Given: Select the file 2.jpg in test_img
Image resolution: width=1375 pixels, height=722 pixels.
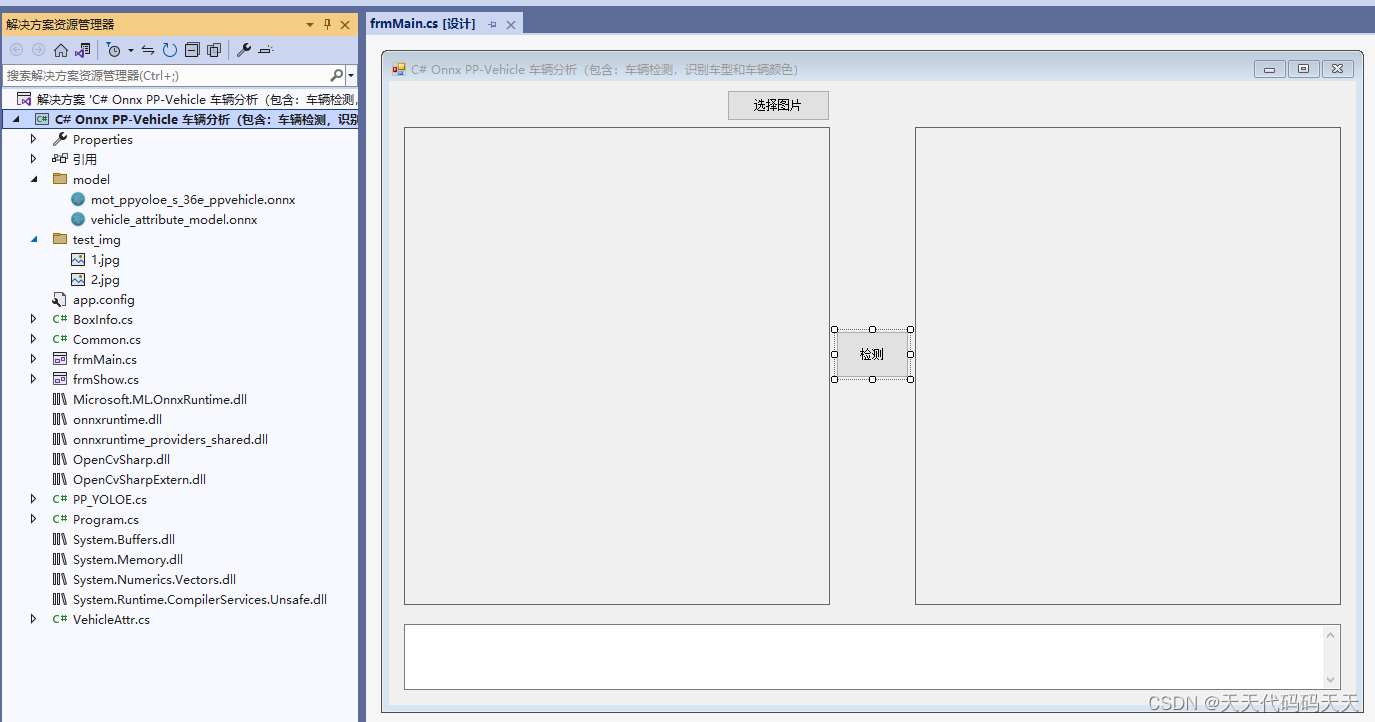Looking at the screenshot, I should 104,279.
